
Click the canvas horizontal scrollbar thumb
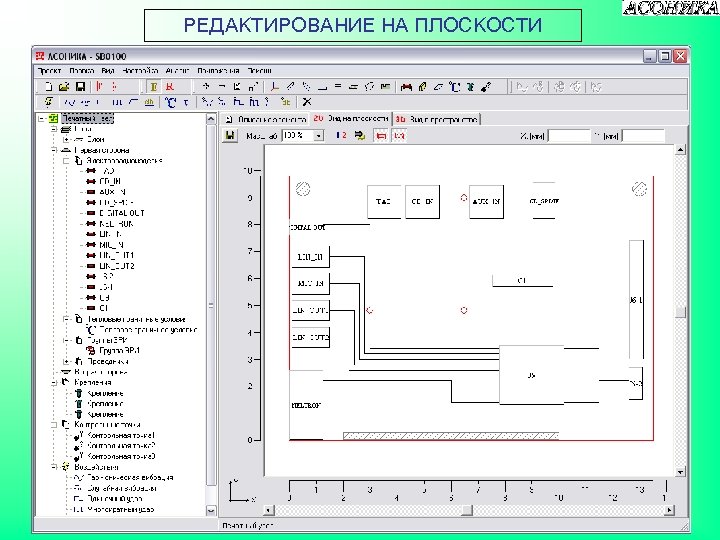click(467, 510)
